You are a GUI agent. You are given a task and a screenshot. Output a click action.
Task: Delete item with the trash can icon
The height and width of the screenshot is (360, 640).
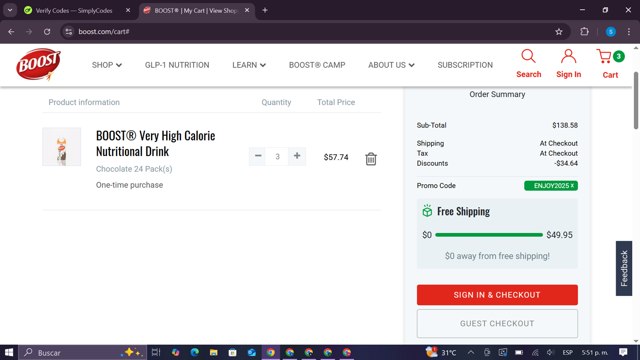(371, 159)
